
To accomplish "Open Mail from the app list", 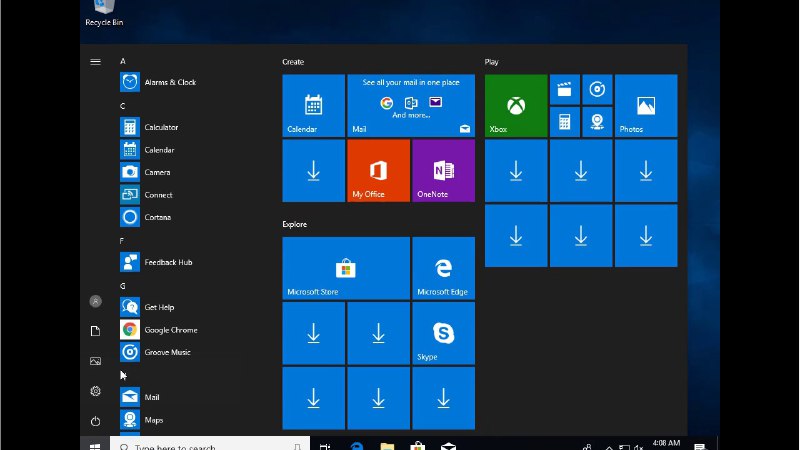I will [x=140, y=397].
